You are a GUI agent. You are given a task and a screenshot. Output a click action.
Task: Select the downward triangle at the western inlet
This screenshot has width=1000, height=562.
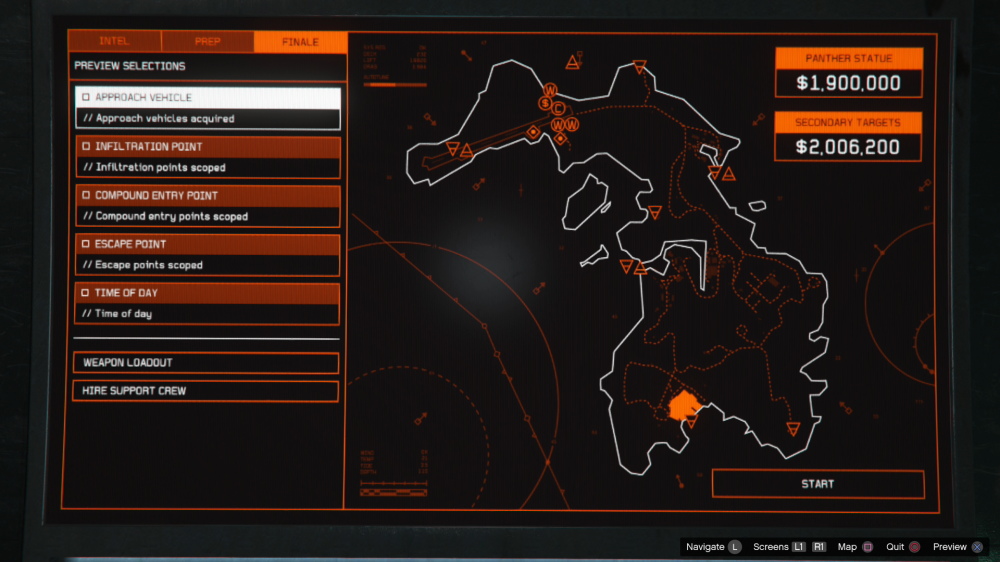(x=626, y=266)
